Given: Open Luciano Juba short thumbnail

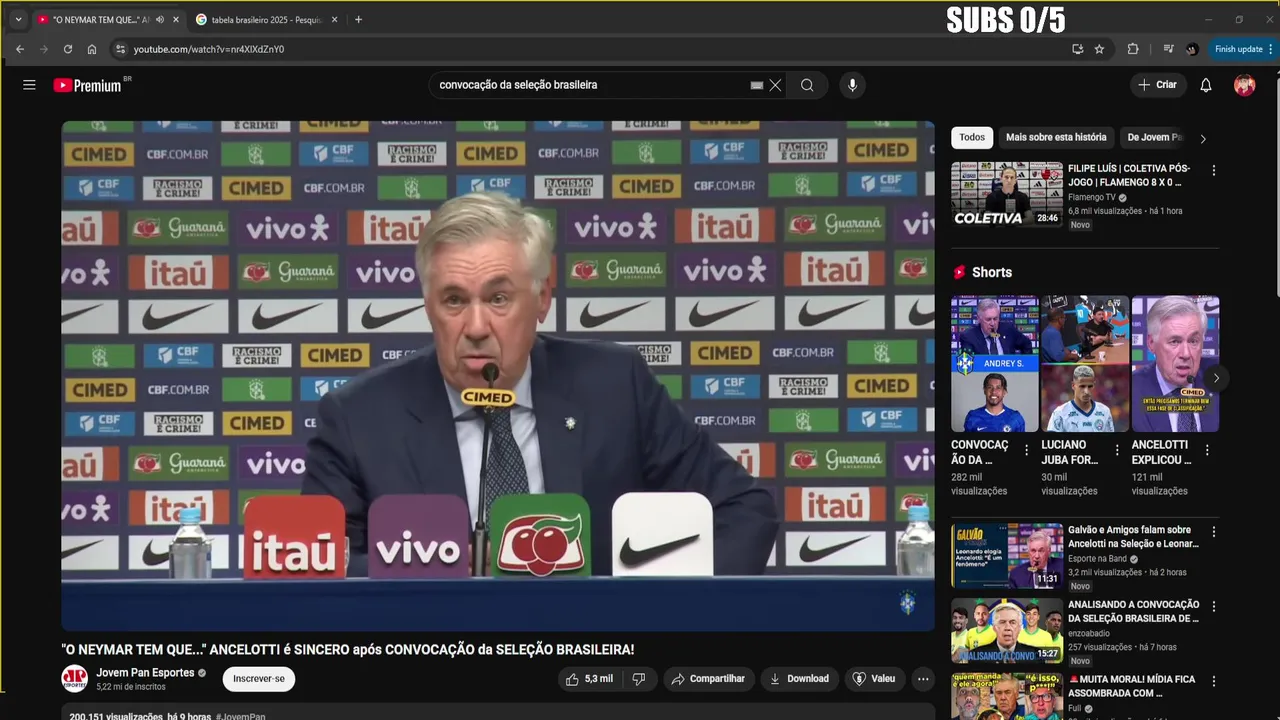Looking at the screenshot, I should coord(1085,364).
